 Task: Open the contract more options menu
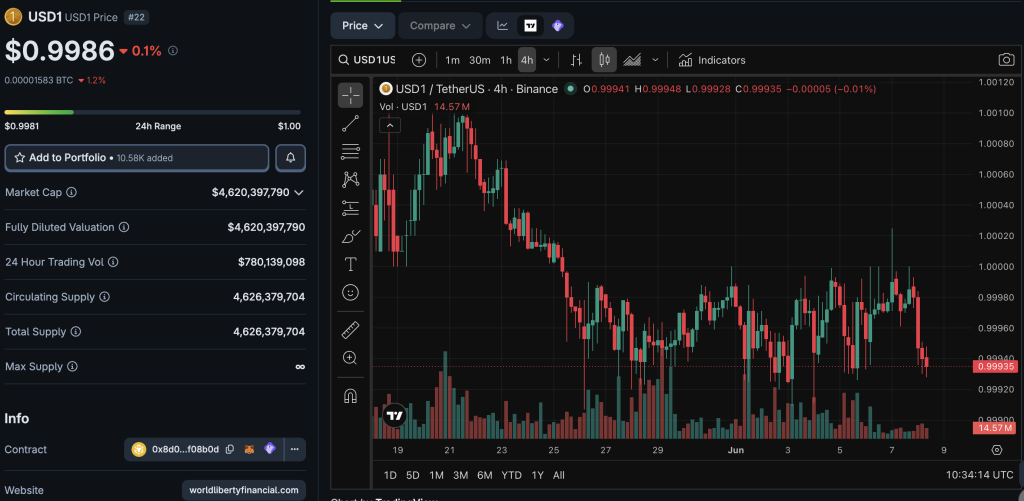(x=295, y=449)
